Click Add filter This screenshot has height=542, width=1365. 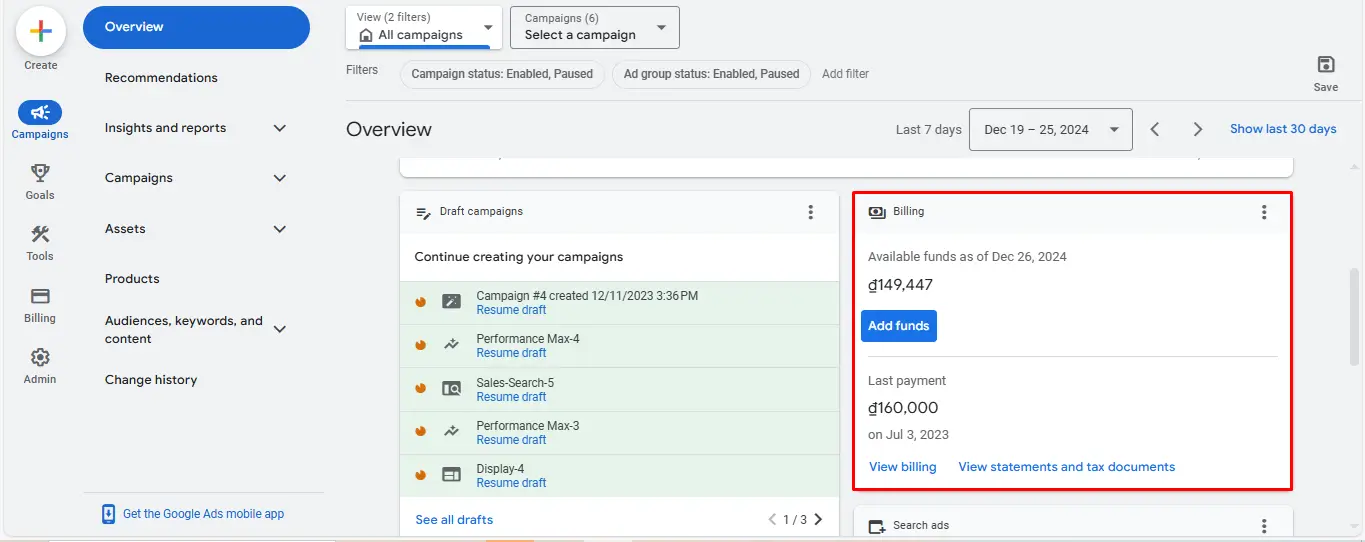click(845, 74)
